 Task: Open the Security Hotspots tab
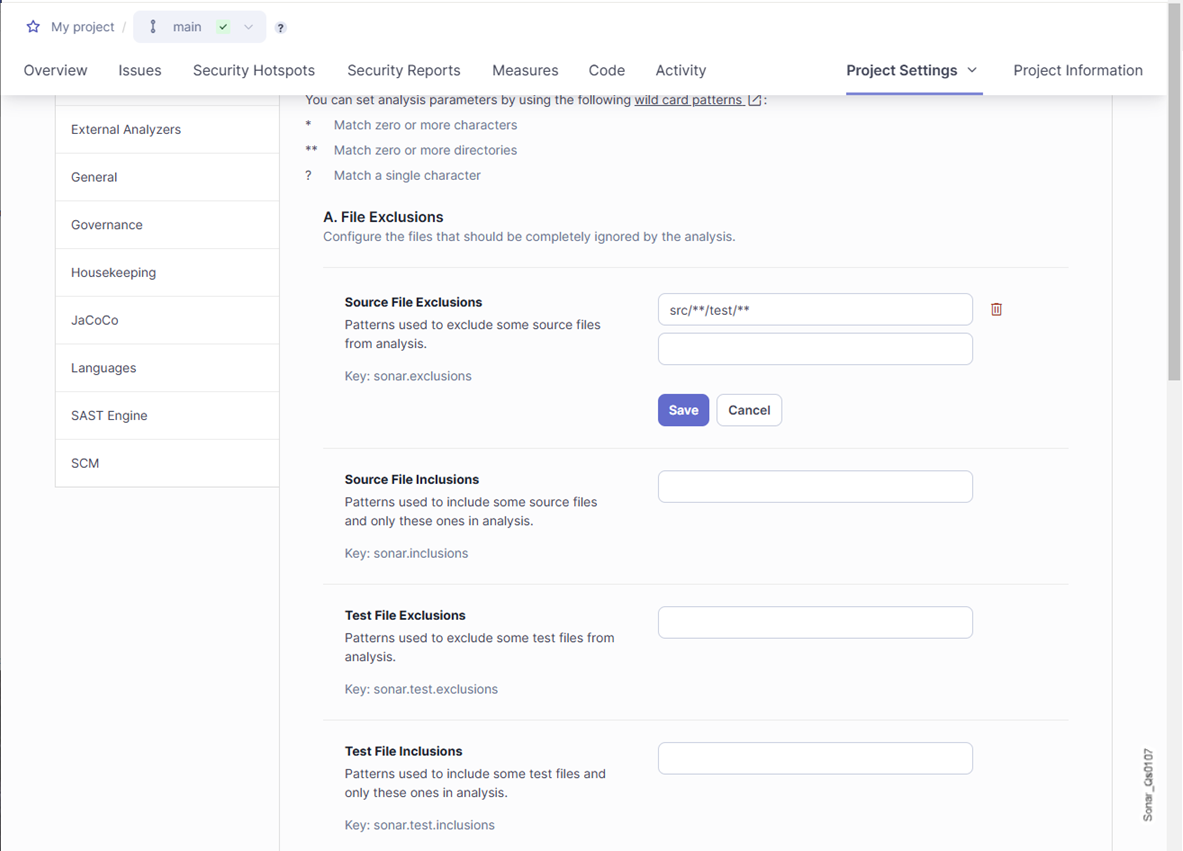[x=253, y=70]
